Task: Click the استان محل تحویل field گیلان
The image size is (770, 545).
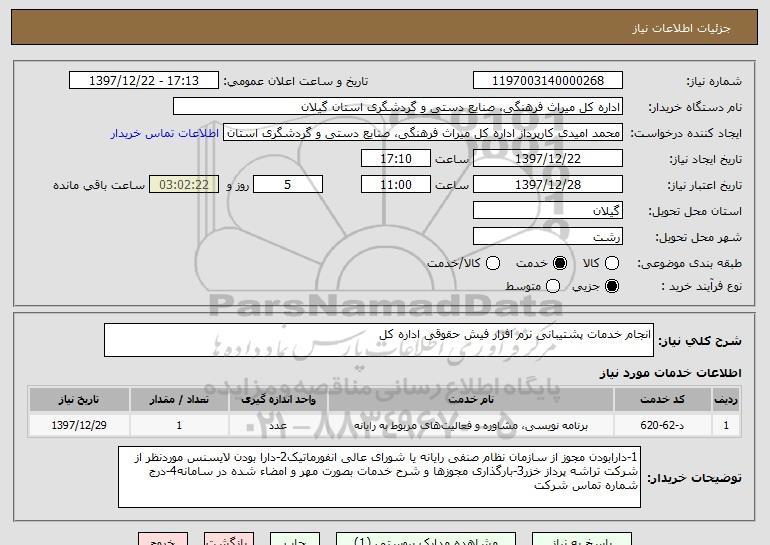Action: coord(548,211)
